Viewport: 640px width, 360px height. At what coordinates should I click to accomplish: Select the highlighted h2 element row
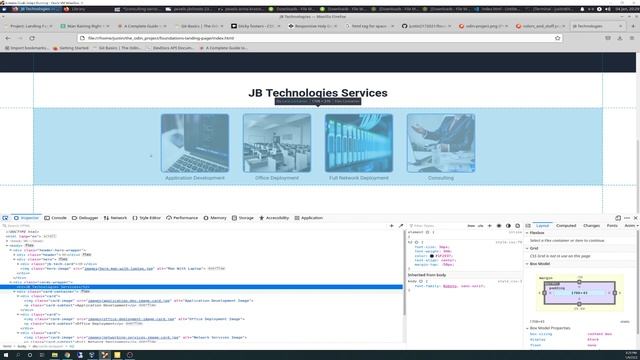click(201, 287)
